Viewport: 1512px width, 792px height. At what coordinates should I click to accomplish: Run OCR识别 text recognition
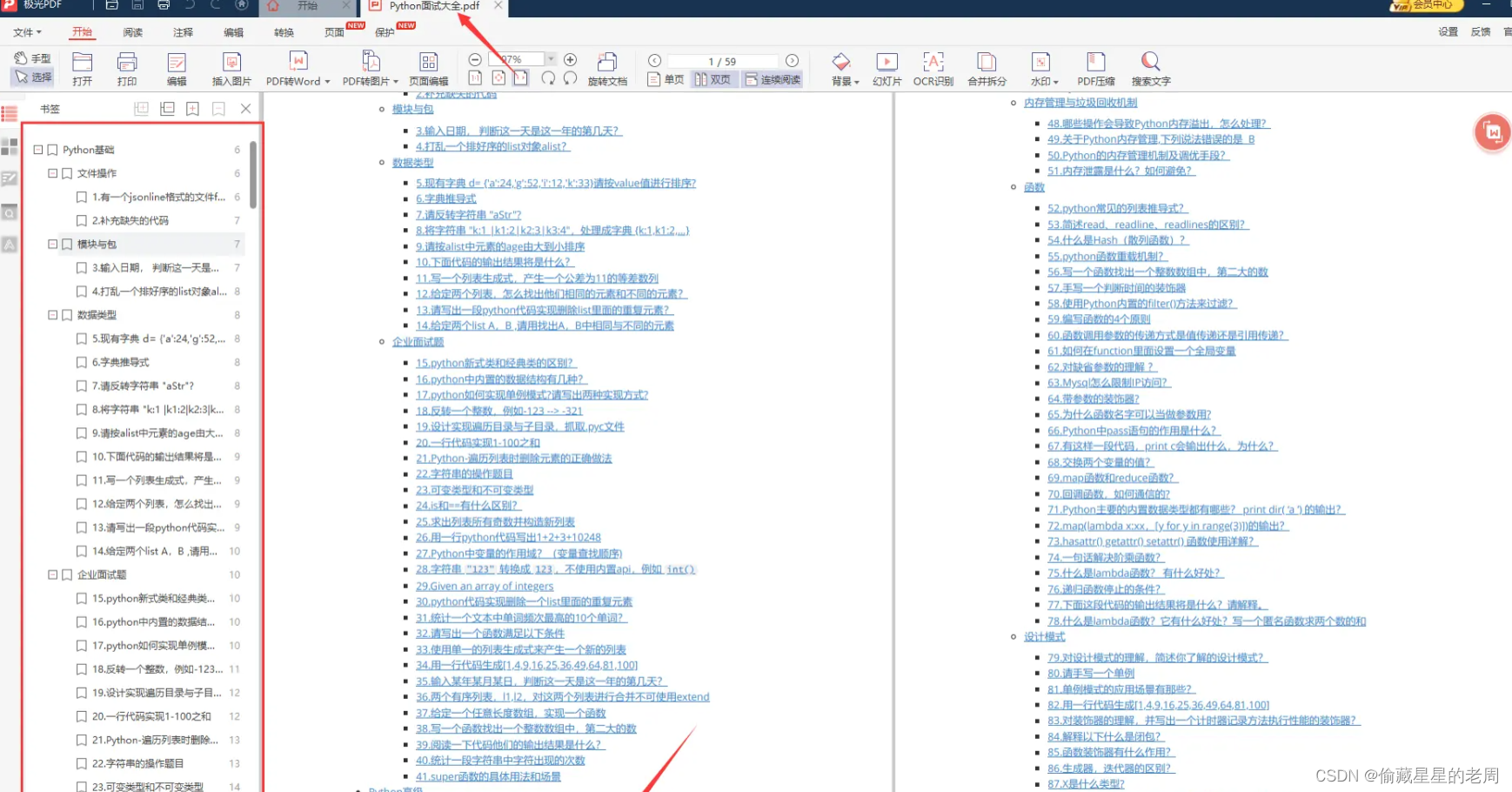point(933,69)
